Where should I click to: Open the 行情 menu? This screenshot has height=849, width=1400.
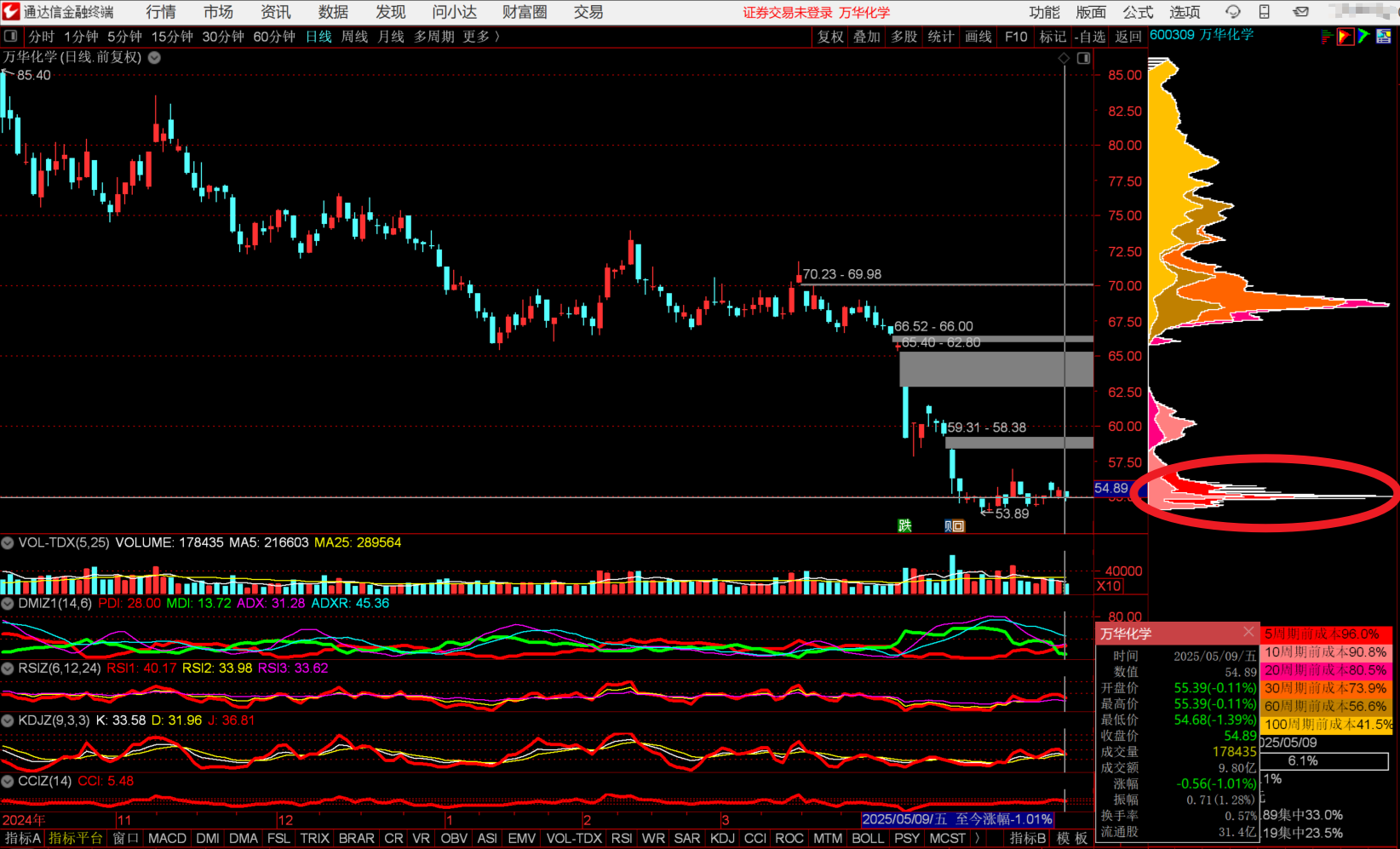pos(161,12)
